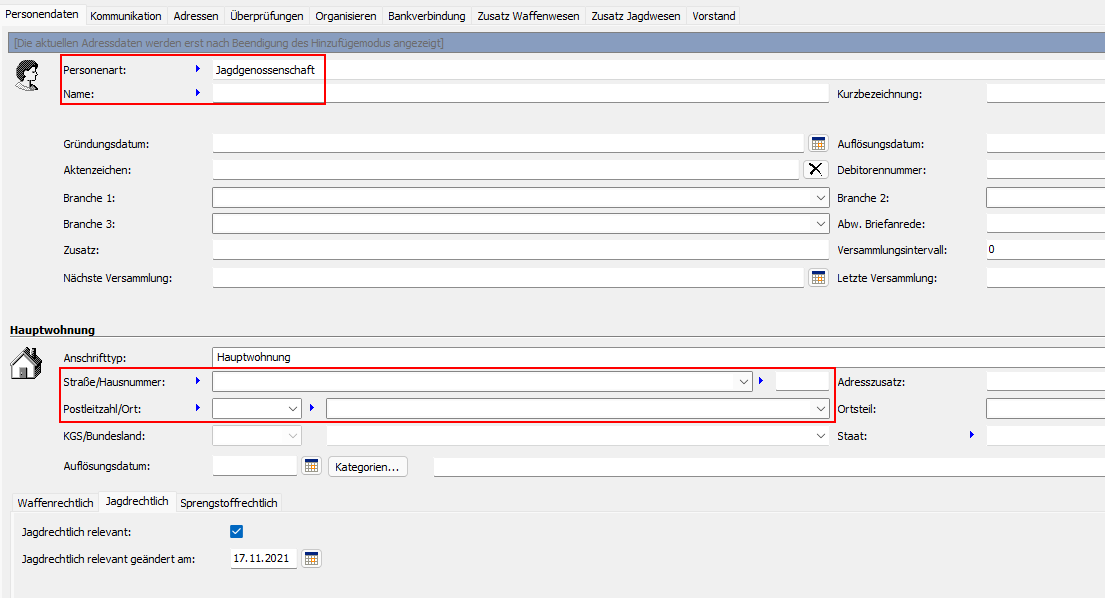Select the Waffenrechtlich sub-tab

click(x=55, y=503)
